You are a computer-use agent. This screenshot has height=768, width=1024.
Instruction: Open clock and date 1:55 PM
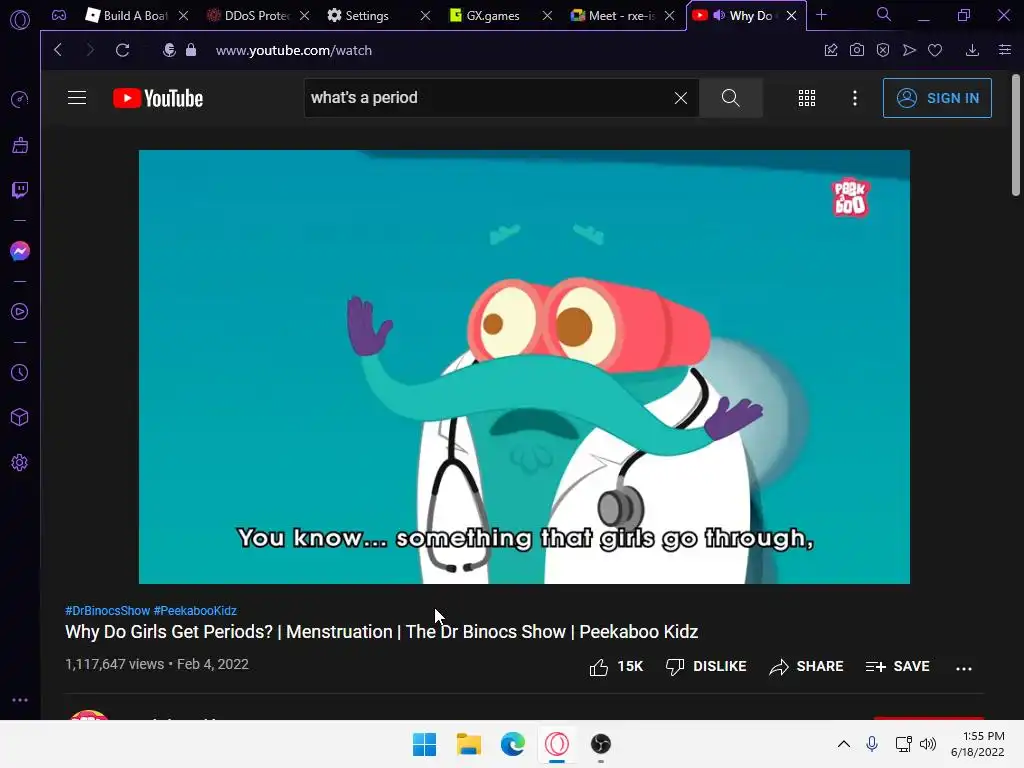[978, 744]
